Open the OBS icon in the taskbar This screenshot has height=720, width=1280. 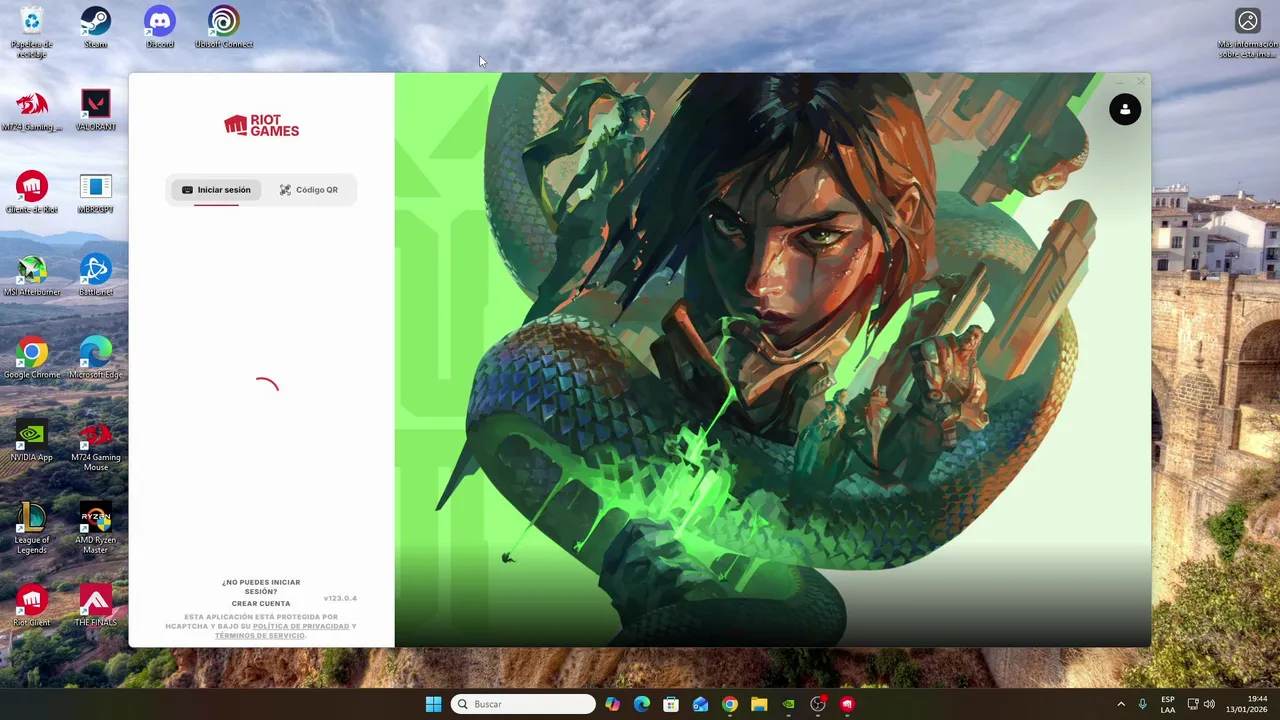click(818, 704)
